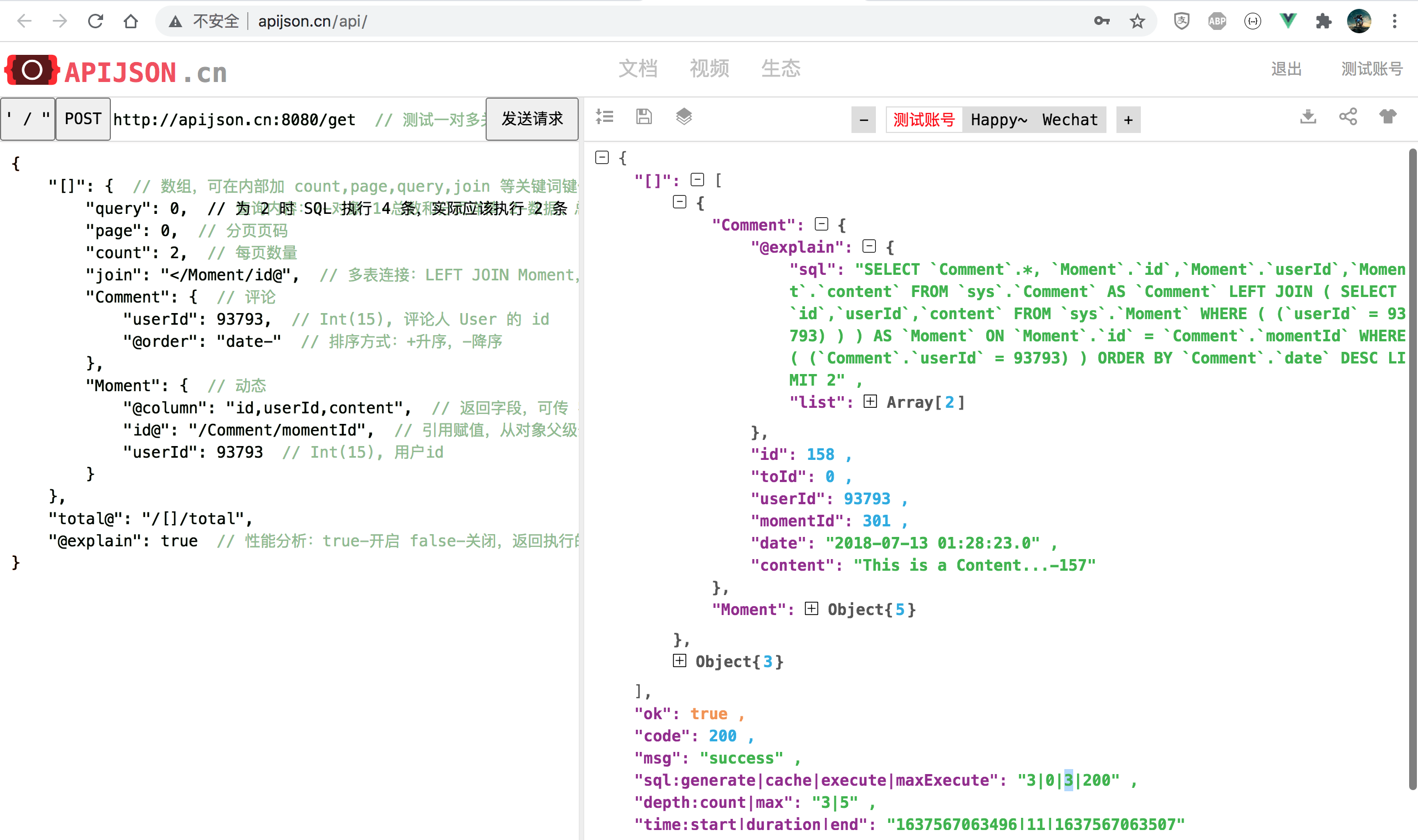Click the save floppy disk icon

[x=644, y=116]
